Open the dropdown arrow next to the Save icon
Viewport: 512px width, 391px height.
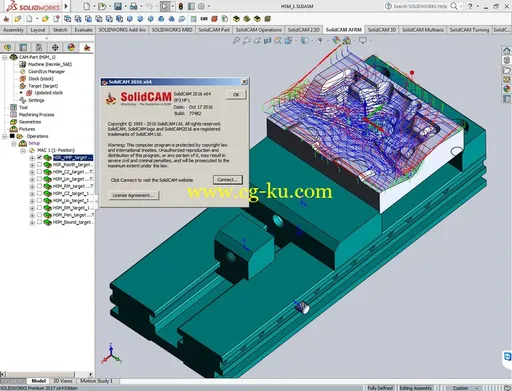125,6
